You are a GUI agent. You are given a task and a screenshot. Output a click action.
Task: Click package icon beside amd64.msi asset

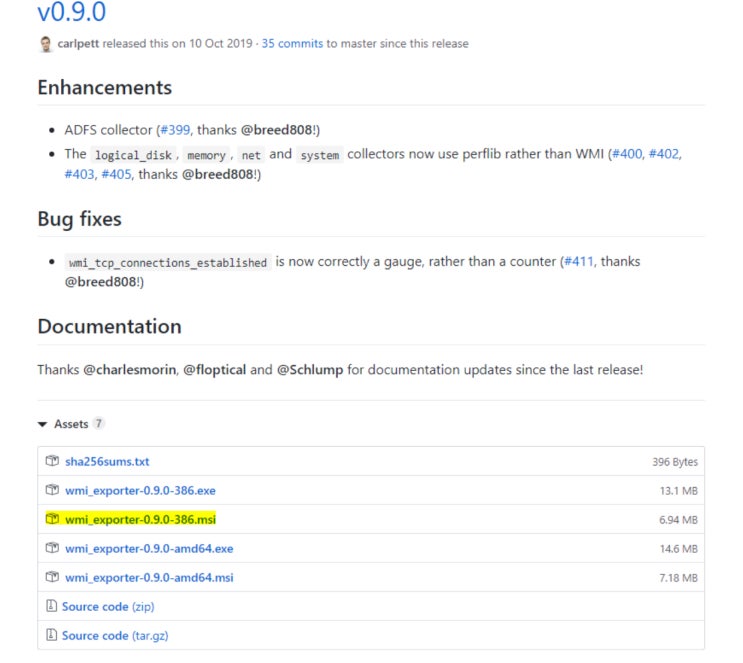(x=53, y=578)
